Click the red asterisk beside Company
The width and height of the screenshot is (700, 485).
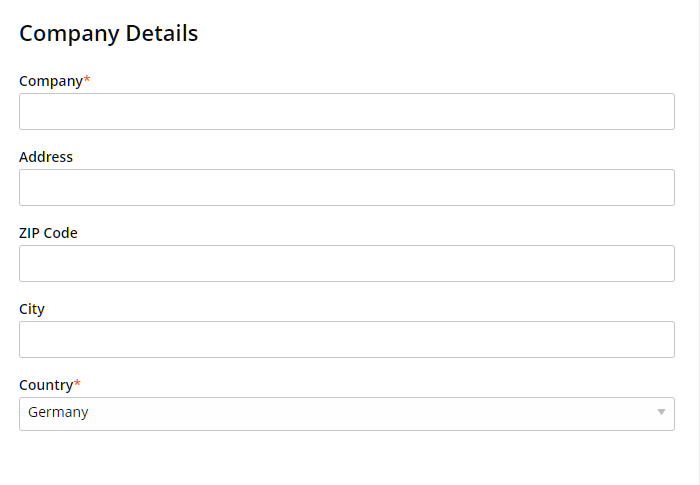point(87,80)
